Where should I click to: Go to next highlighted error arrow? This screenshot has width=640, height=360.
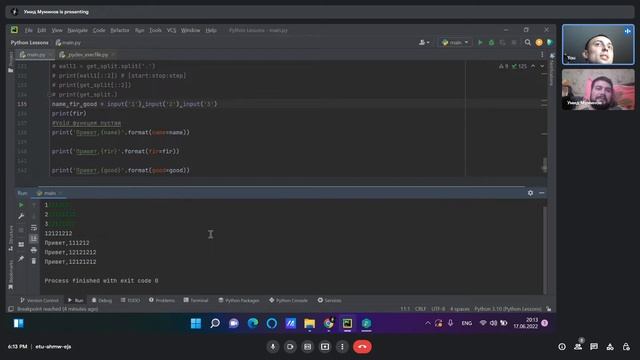pos(542,66)
